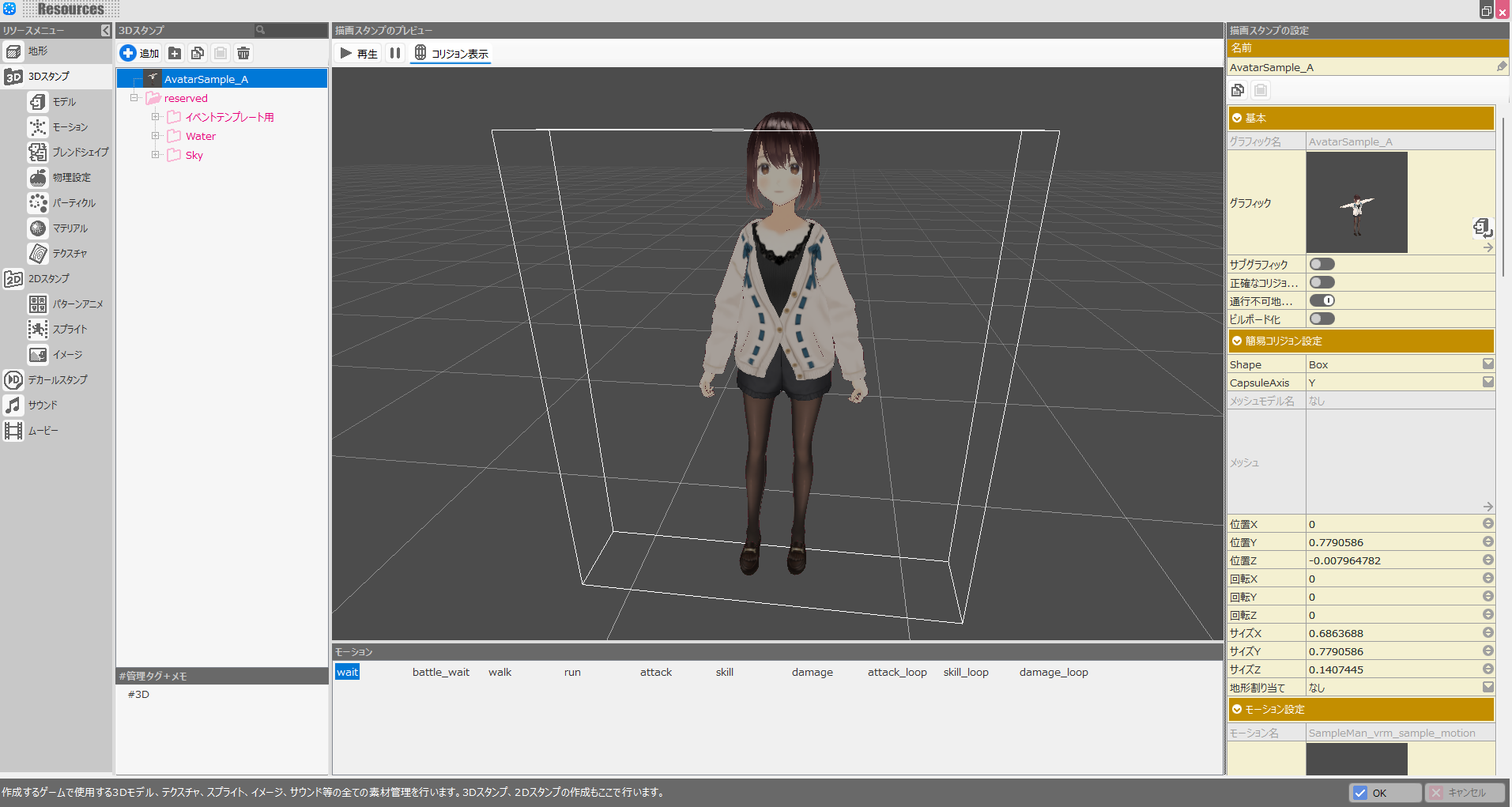Click the reset stepper next to 位置Y
Image resolution: width=1512 pixels, height=807 pixels.
click(1487, 541)
